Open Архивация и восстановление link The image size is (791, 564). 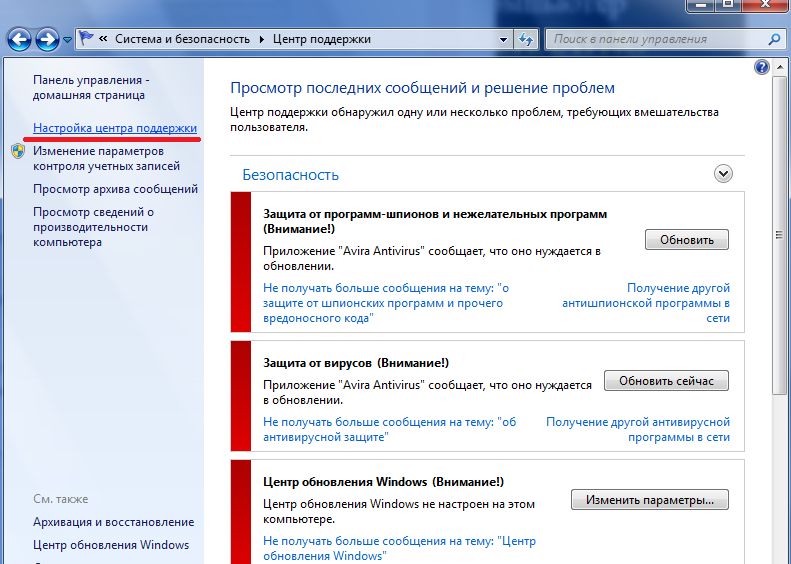tap(113, 522)
